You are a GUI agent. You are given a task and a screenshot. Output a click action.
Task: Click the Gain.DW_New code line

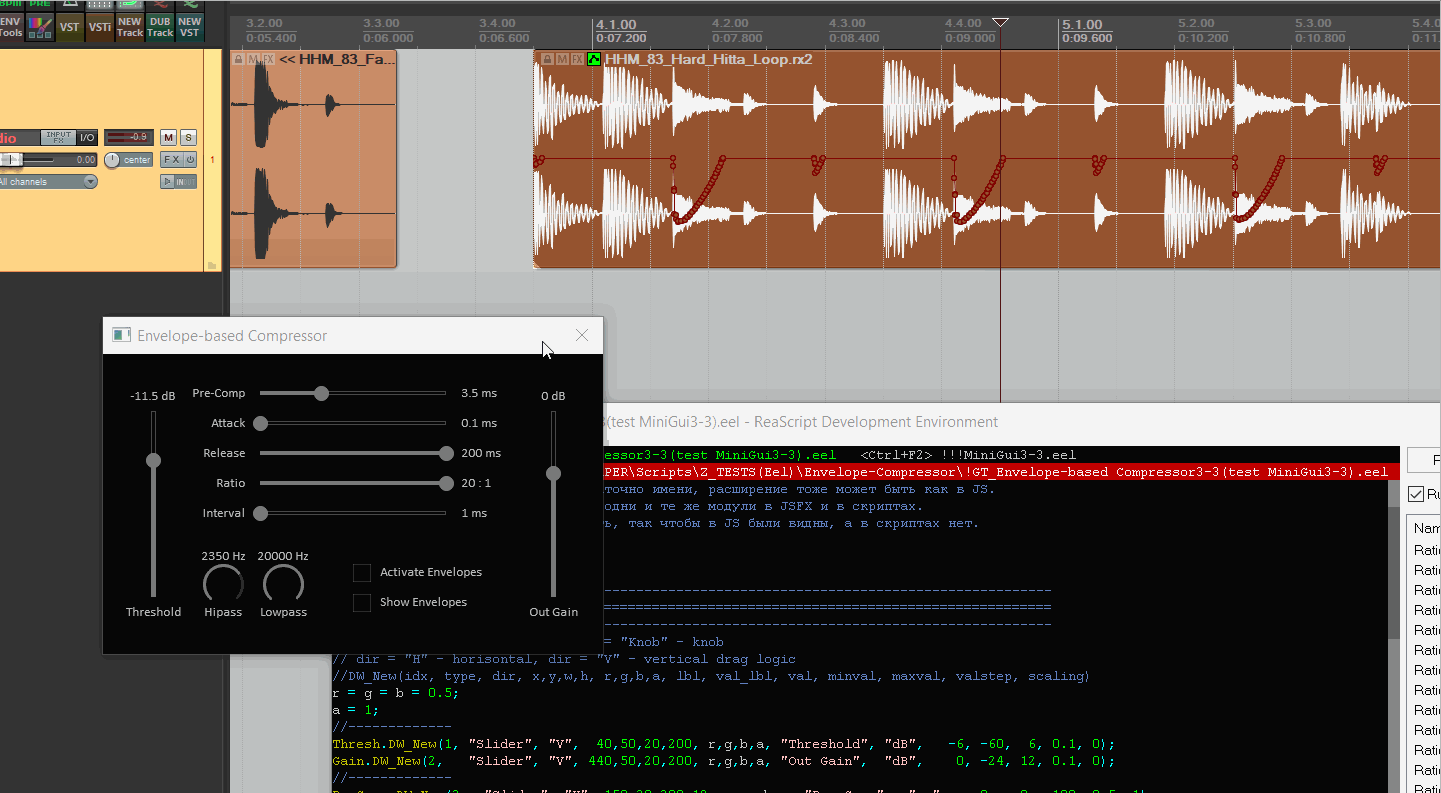pyautogui.click(x=723, y=761)
